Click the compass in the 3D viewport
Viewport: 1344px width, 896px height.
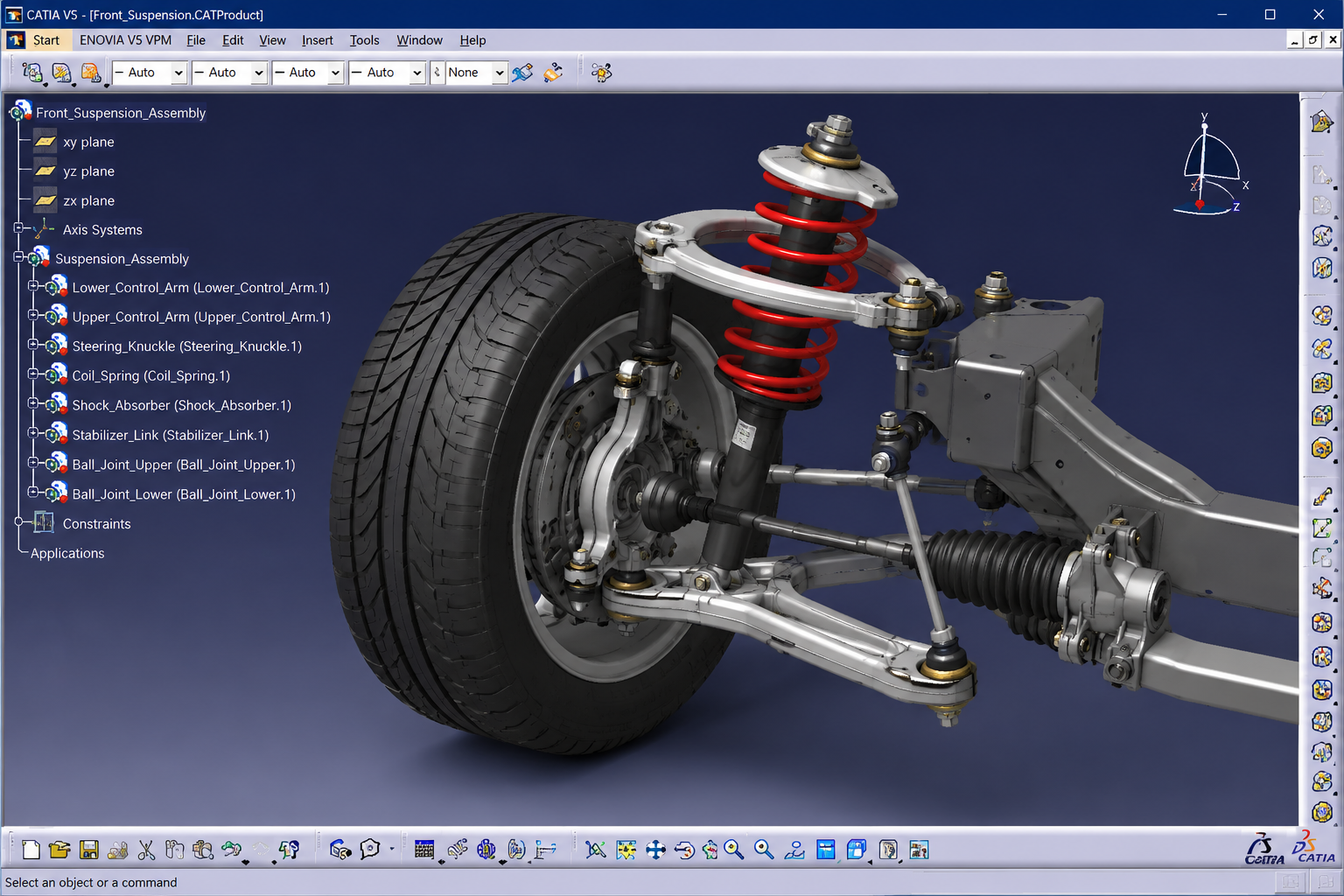pos(1211,166)
